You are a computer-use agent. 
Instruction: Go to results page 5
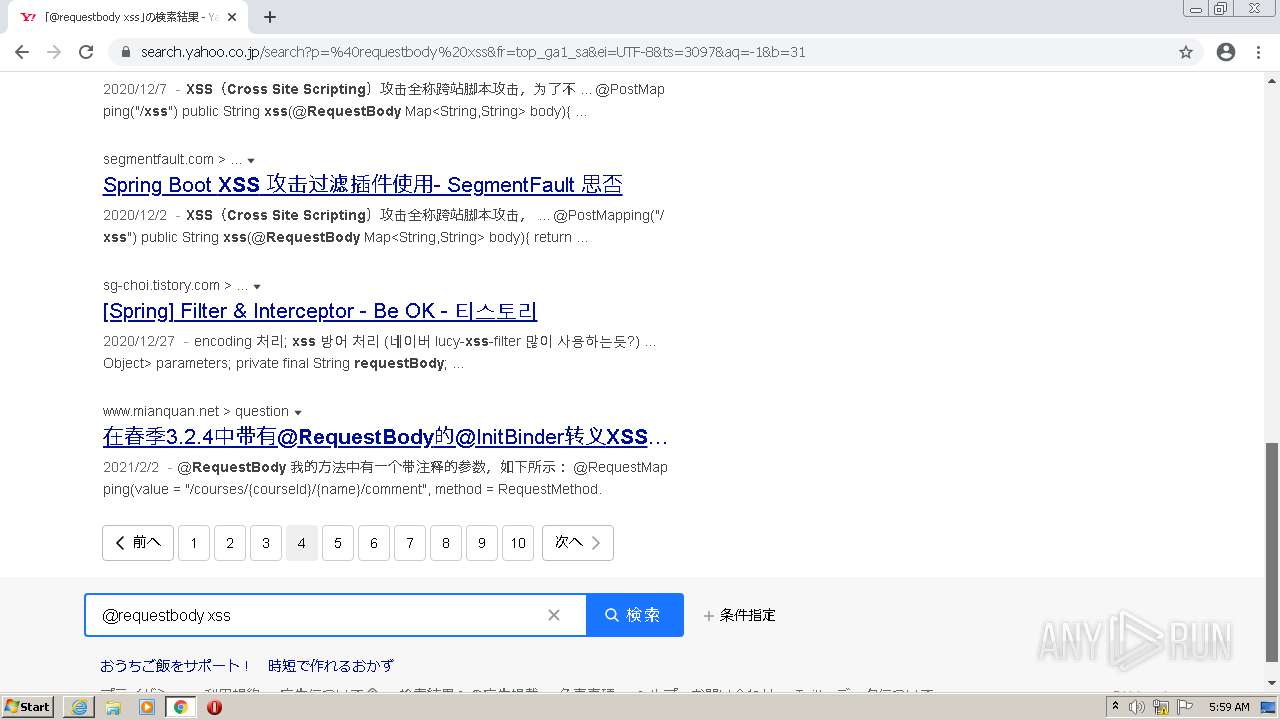pos(338,543)
